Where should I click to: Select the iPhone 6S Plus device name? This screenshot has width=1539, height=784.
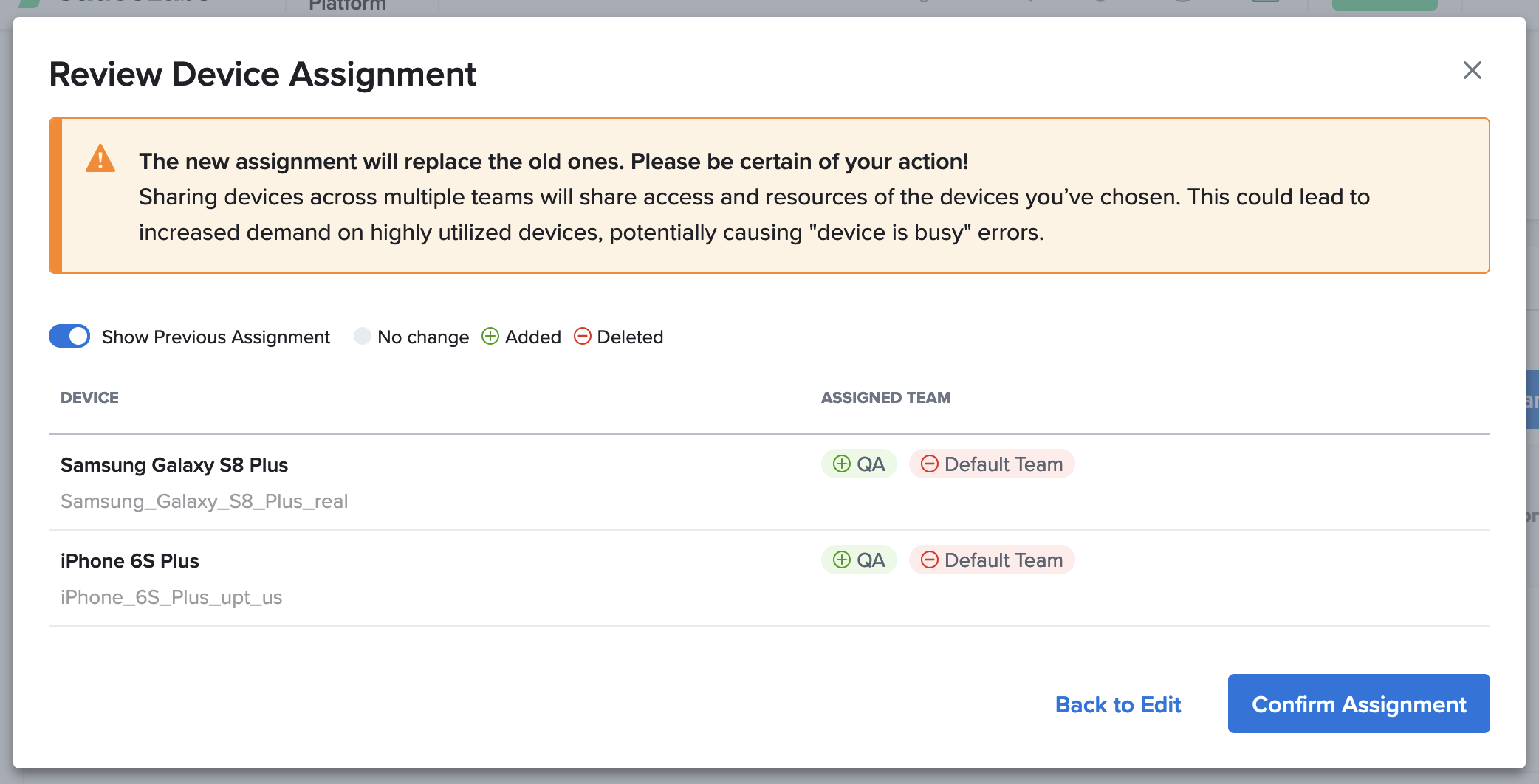pyautogui.click(x=130, y=561)
